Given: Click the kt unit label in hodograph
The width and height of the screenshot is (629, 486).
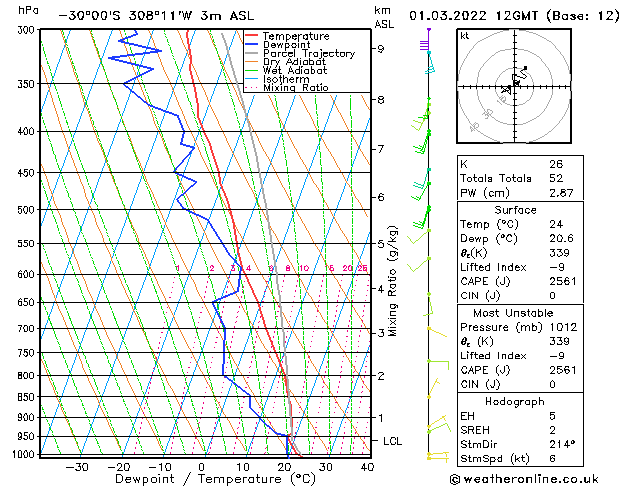Looking at the screenshot, I should point(465,36).
